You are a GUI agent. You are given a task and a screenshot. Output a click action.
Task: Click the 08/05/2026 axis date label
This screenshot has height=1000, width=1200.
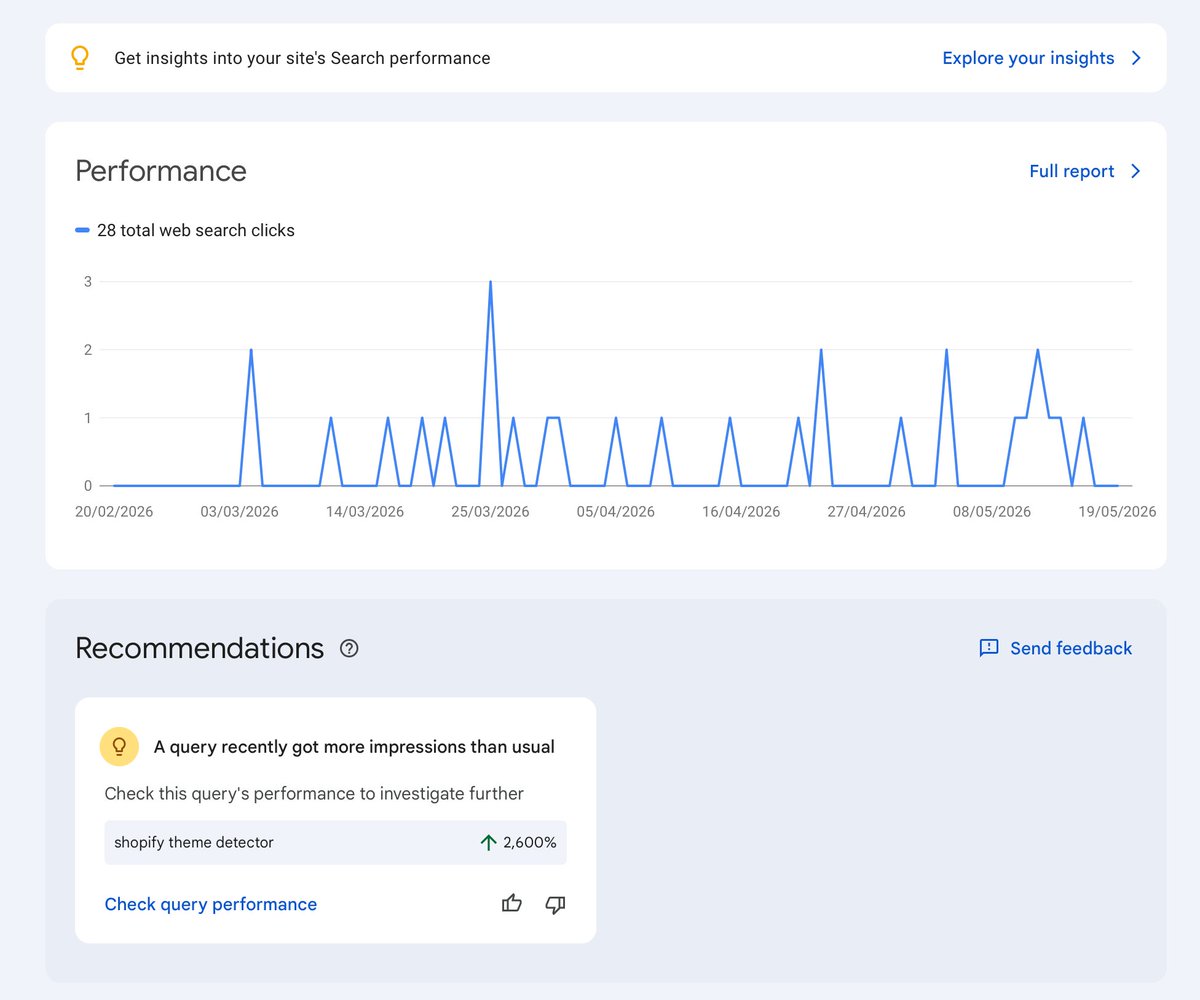pos(992,511)
